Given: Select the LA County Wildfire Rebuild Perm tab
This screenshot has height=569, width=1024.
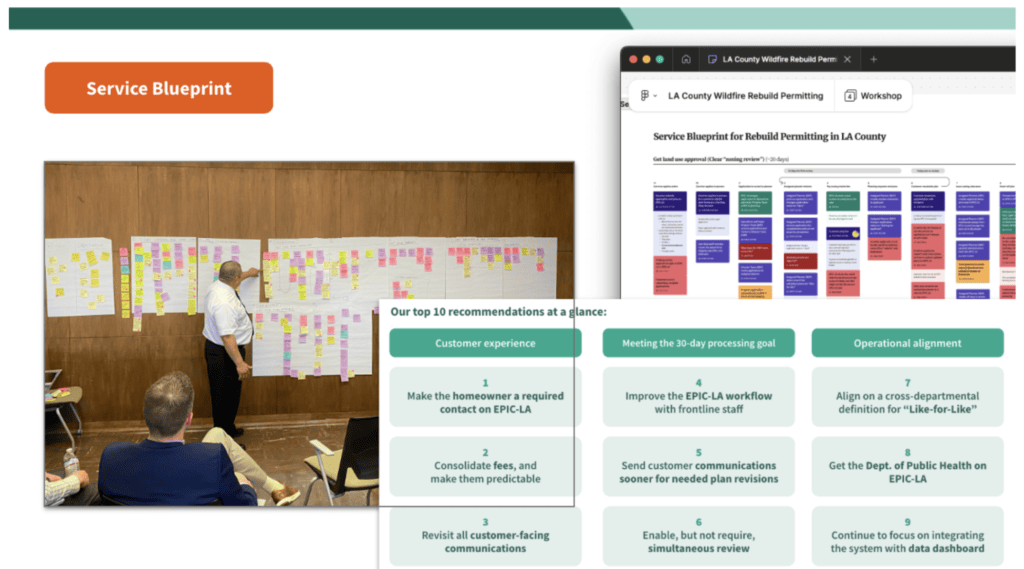Looking at the screenshot, I should pos(778,59).
